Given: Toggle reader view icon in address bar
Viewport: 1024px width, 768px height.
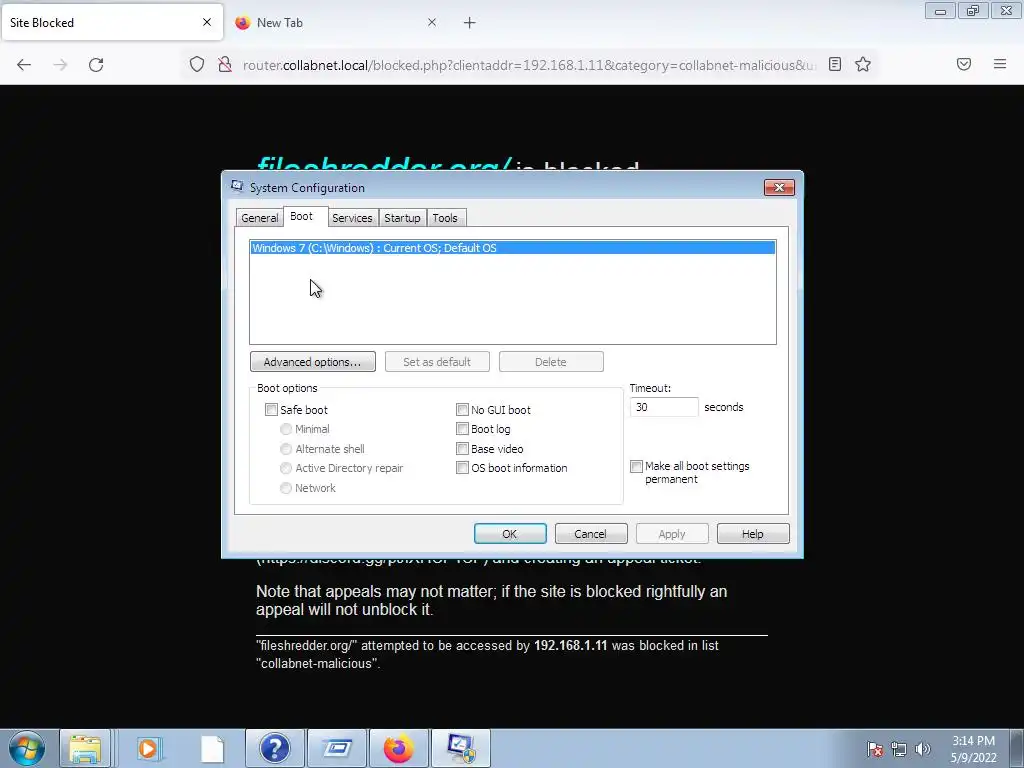Looking at the screenshot, I should pos(835,64).
